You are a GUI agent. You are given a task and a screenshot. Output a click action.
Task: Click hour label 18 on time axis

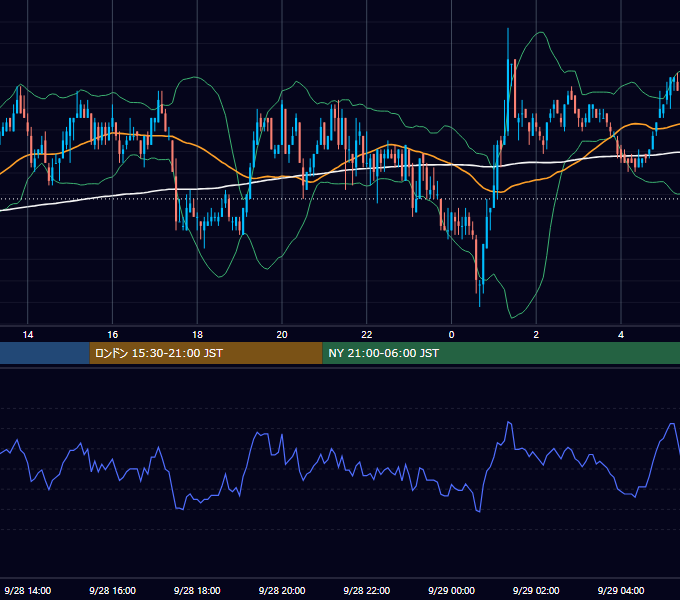(x=197, y=335)
